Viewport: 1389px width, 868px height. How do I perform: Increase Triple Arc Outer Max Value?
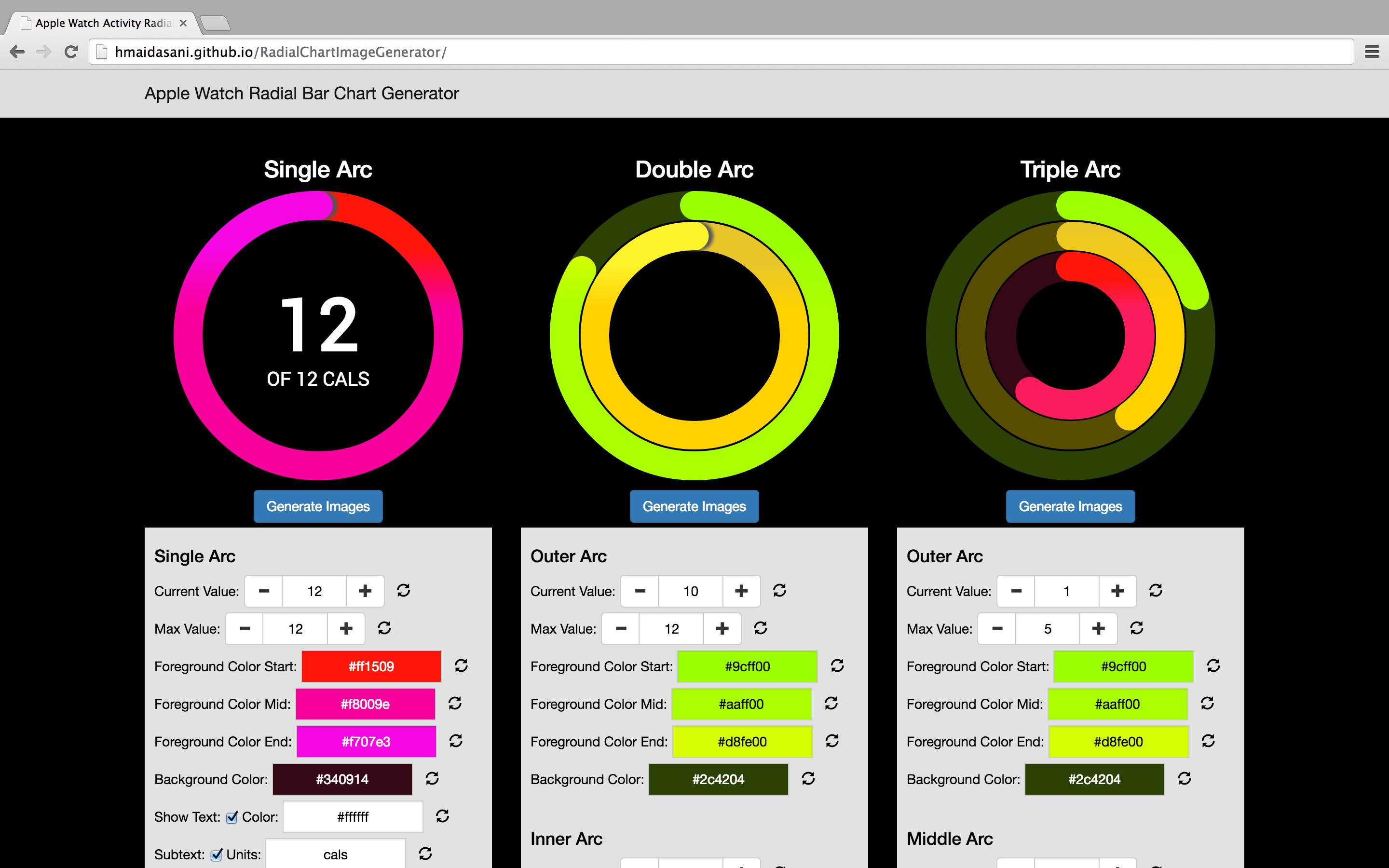tap(1098, 629)
